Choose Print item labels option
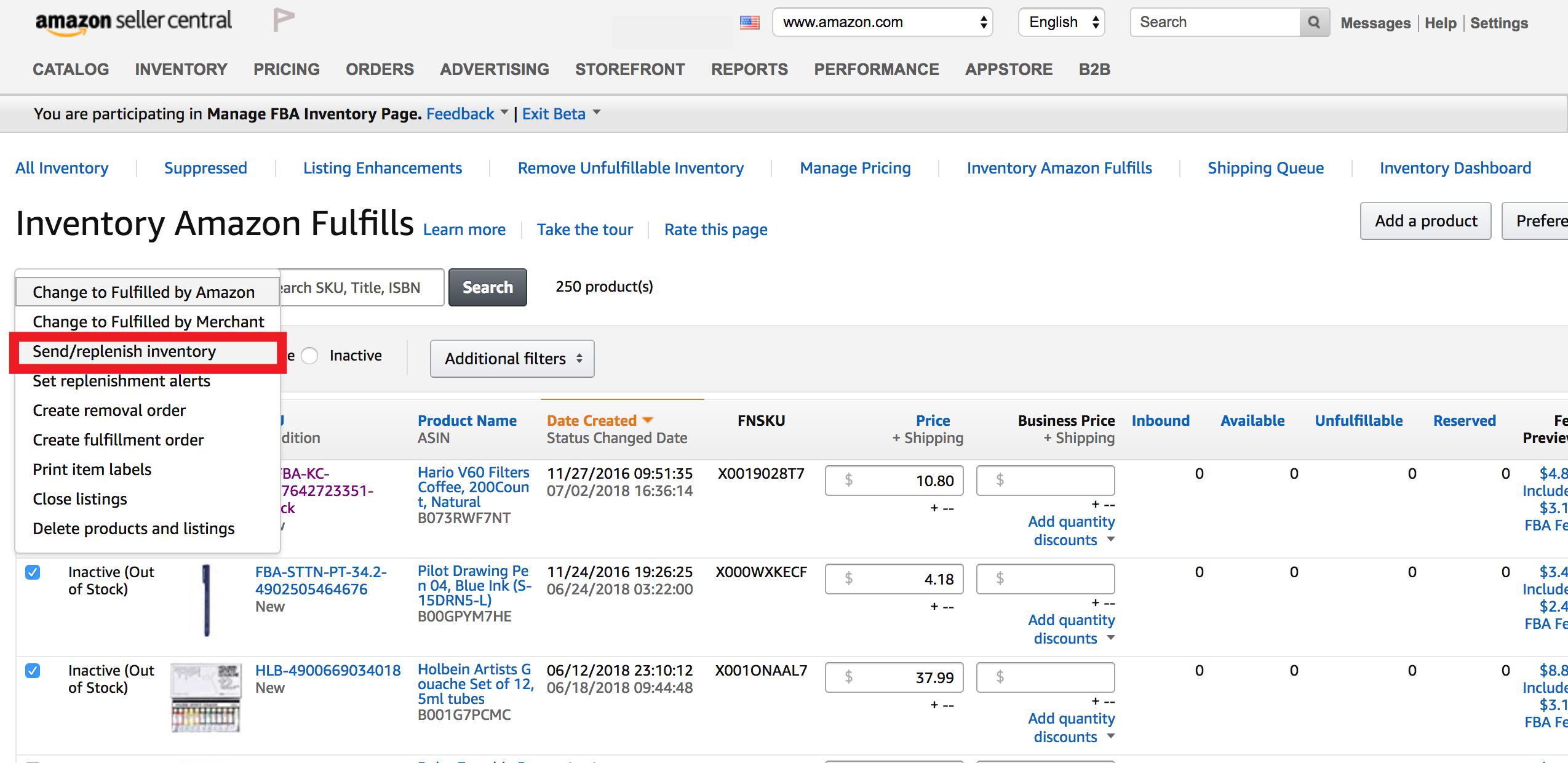Viewport: 1568px width, 763px height. (x=148, y=469)
